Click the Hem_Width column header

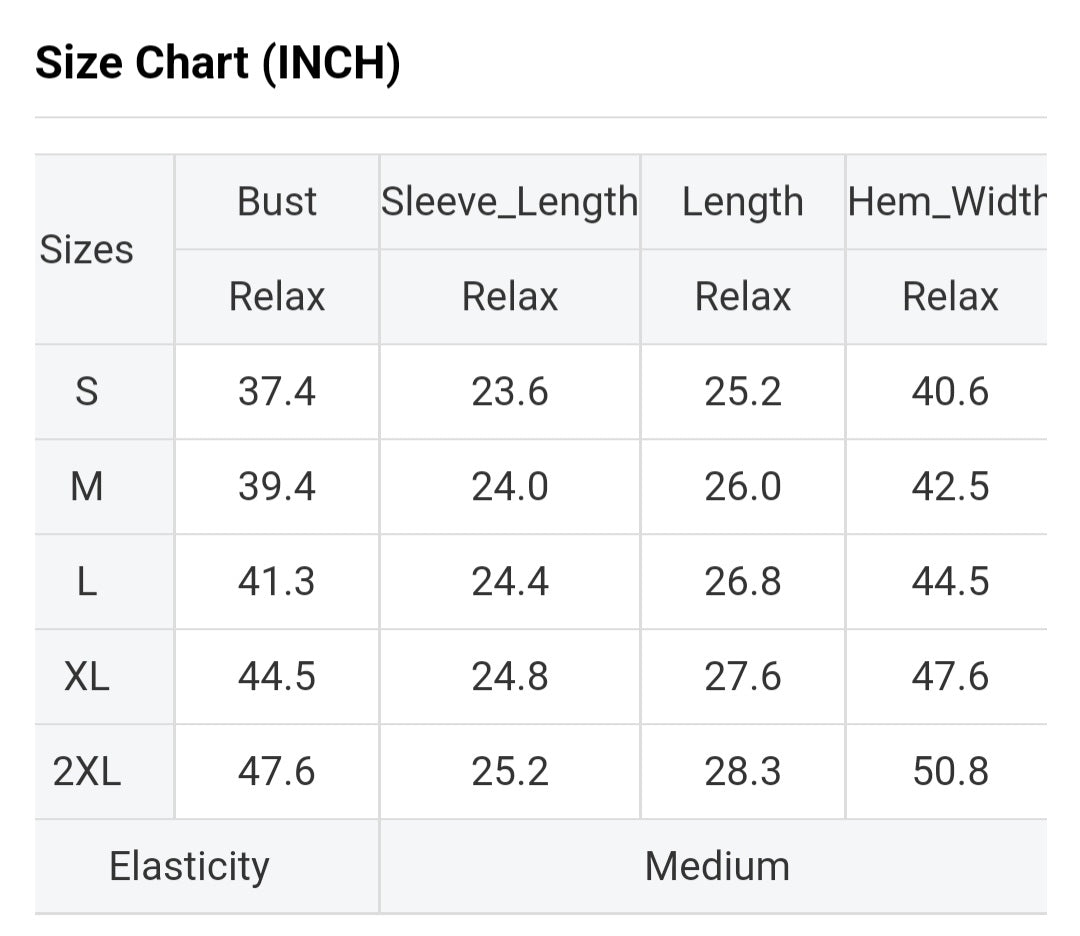click(946, 202)
